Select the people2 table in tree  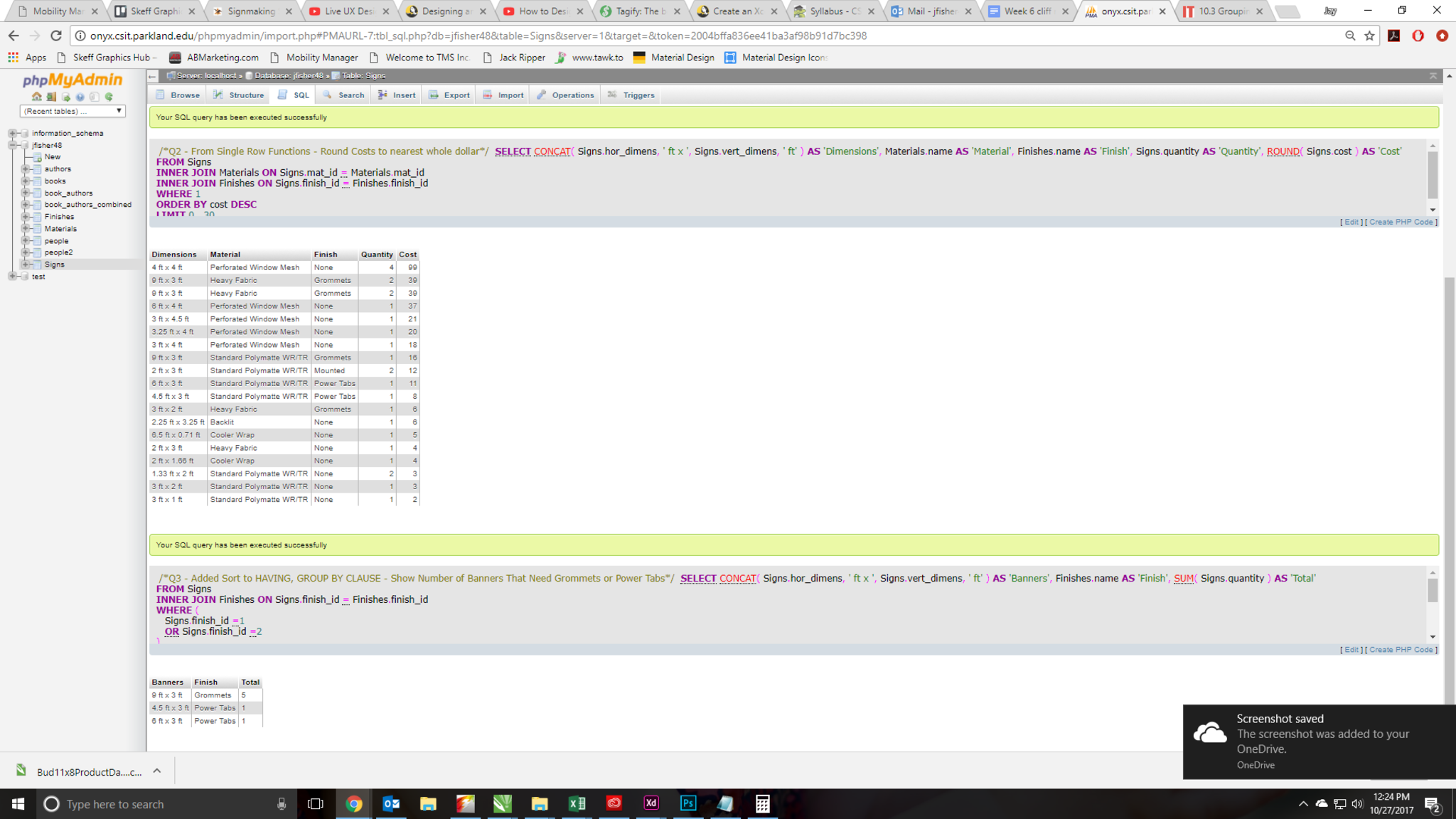pyautogui.click(x=58, y=252)
